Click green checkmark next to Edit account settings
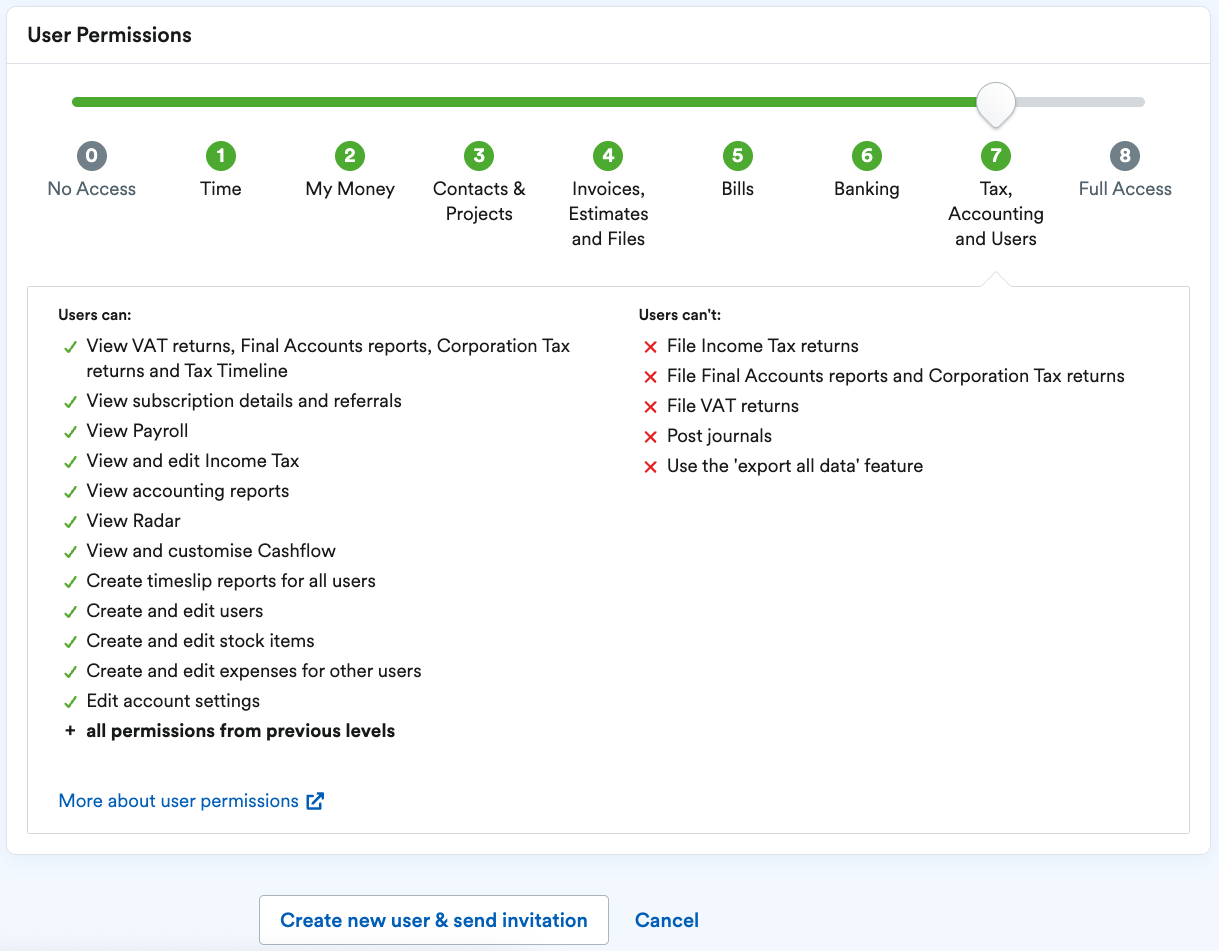The height and width of the screenshot is (951, 1219). [x=70, y=702]
